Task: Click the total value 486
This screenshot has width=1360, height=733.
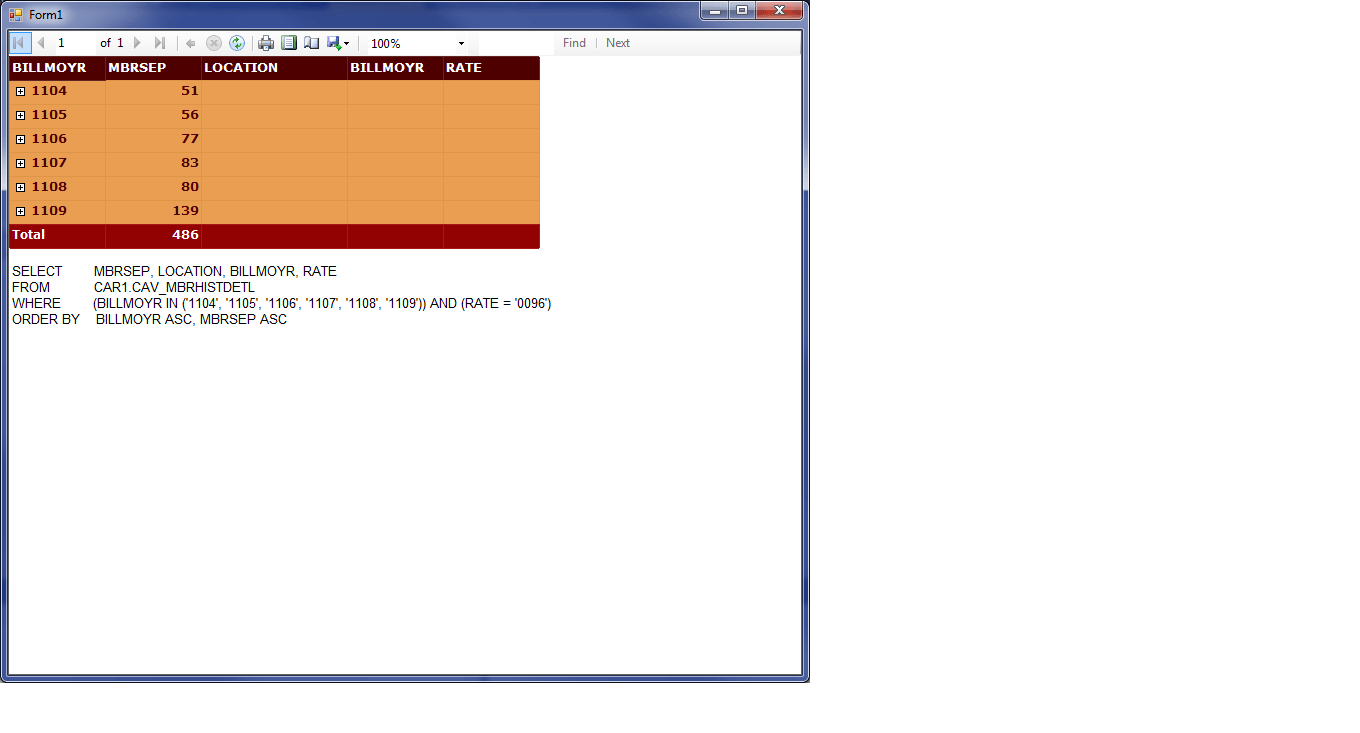Action: [185, 235]
